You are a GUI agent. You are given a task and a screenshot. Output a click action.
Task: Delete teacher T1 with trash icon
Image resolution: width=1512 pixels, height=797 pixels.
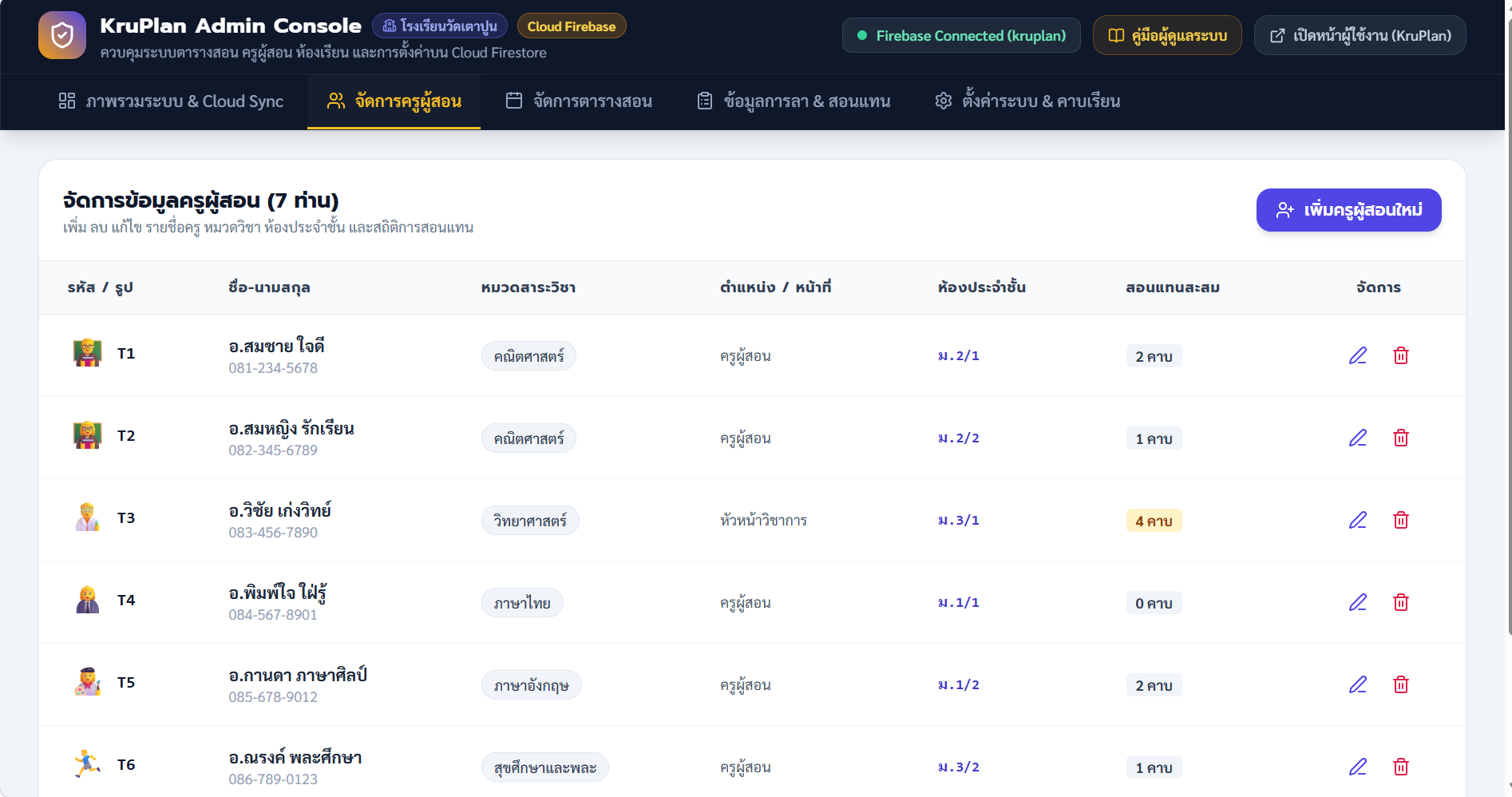click(x=1401, y=355)
